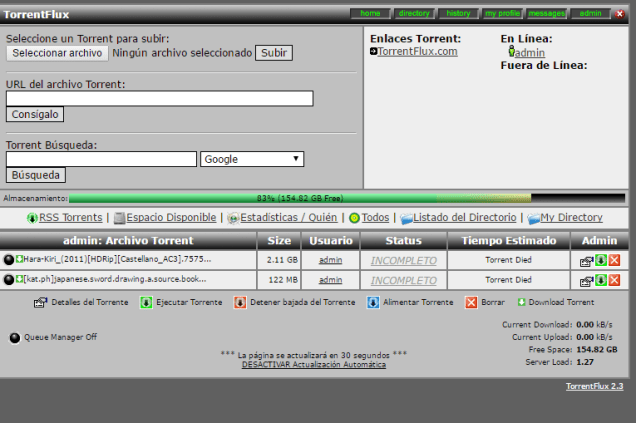Screen dimensions: 636x423
Task: Click the Búsqueda search button
Action: click(36, 175)
